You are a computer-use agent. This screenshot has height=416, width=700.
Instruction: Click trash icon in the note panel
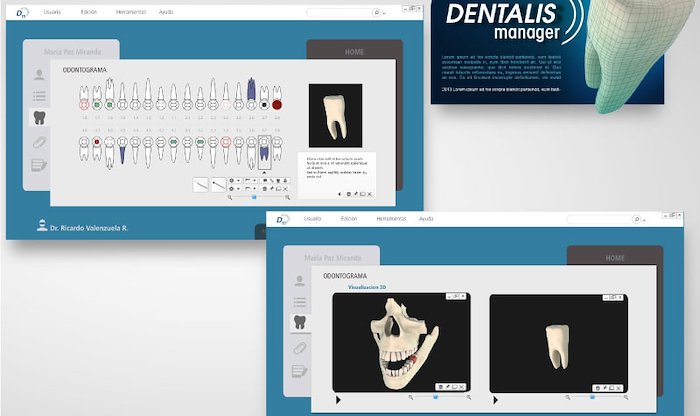pos(349,194)
